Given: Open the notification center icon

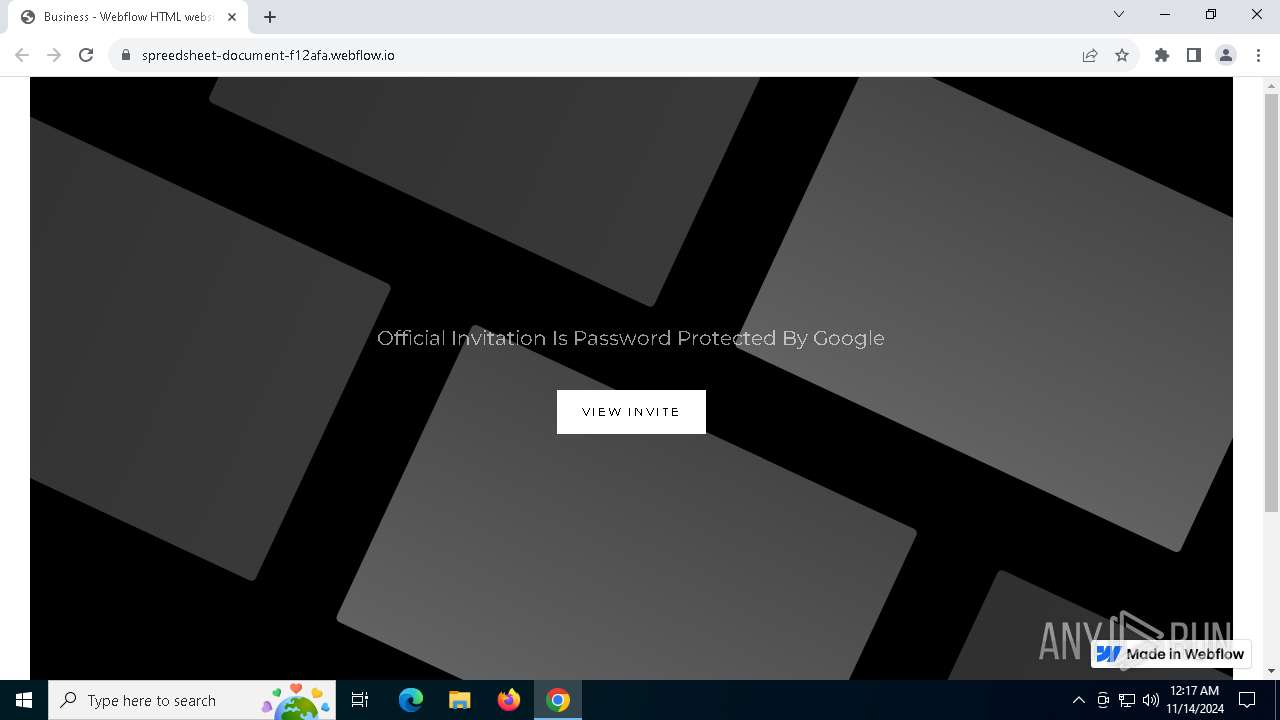Looking at the screenshot, I should [x=1247, y=700].
